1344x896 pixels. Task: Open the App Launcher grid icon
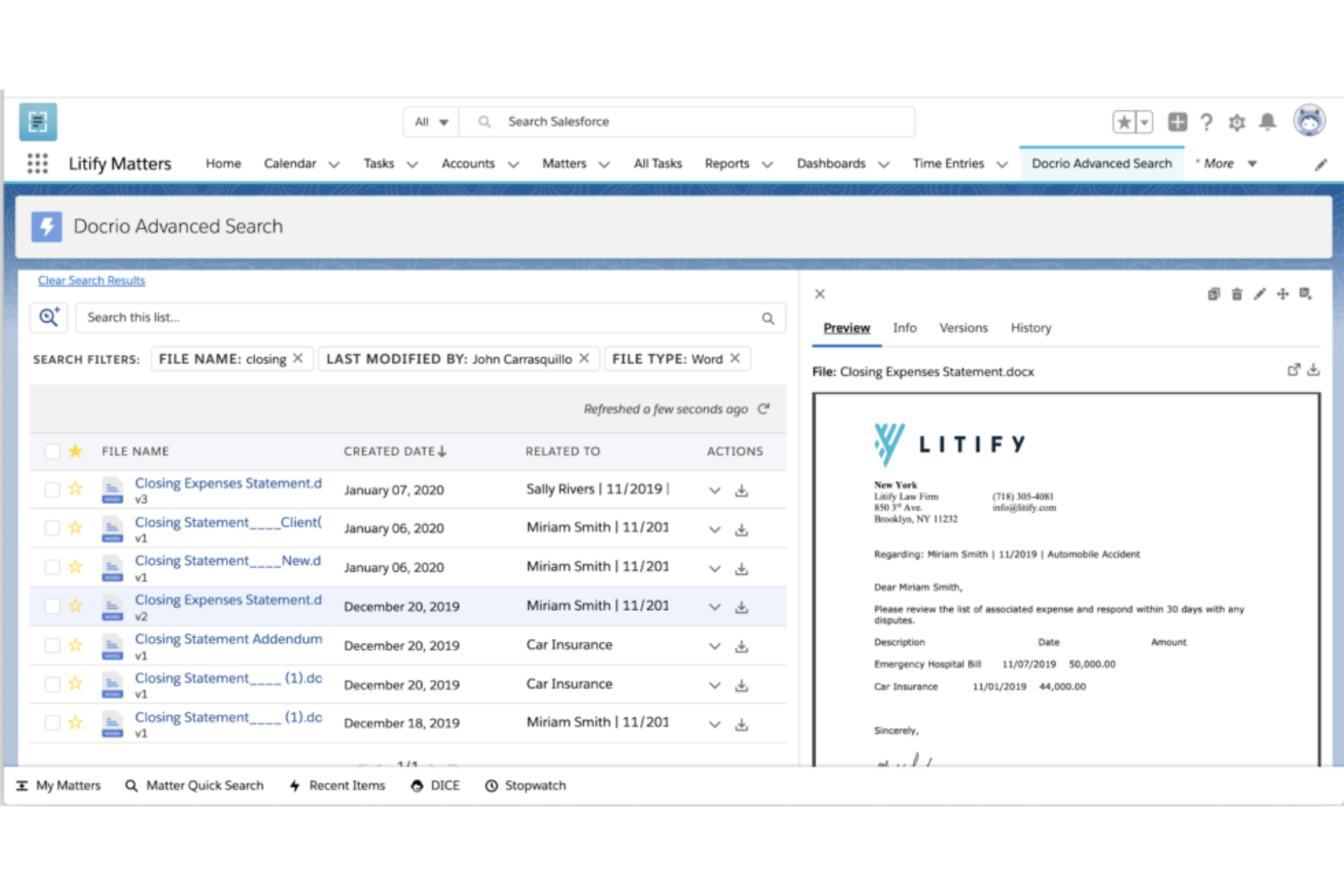(x=37, y=163)
